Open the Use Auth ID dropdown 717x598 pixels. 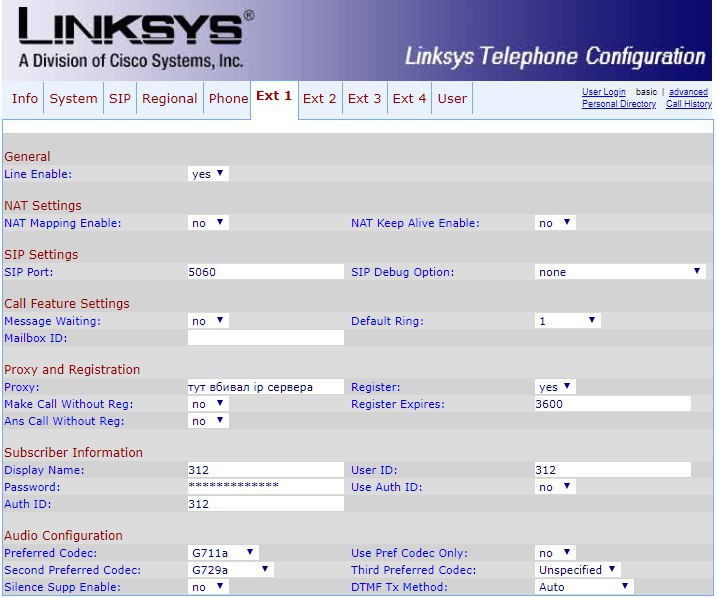(x=555, y=487)
